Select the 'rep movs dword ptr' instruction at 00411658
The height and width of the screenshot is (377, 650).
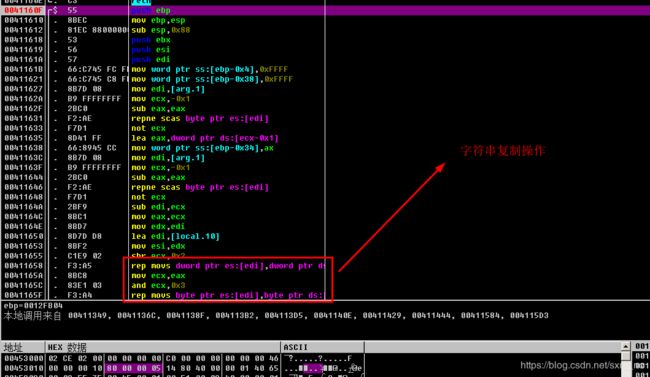coord(228,266)
